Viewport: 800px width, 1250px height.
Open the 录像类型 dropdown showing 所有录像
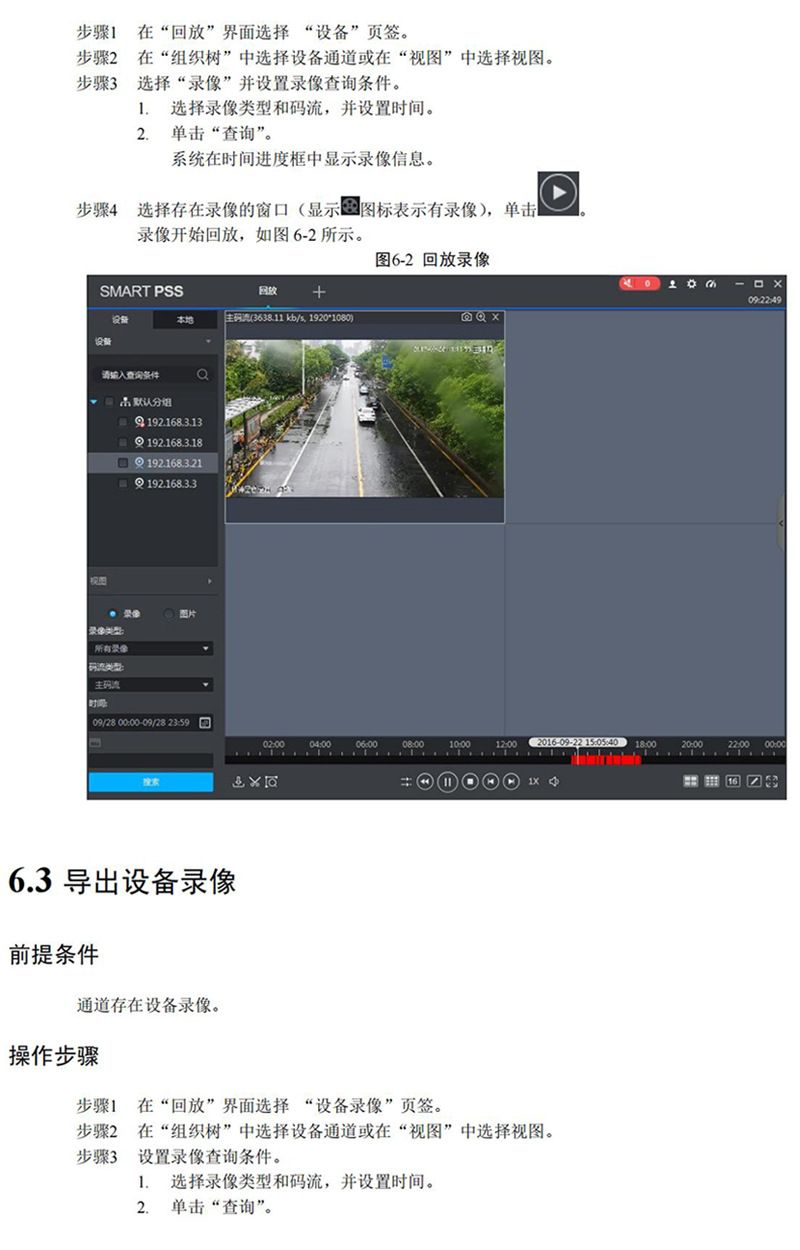tap(151, 648)
